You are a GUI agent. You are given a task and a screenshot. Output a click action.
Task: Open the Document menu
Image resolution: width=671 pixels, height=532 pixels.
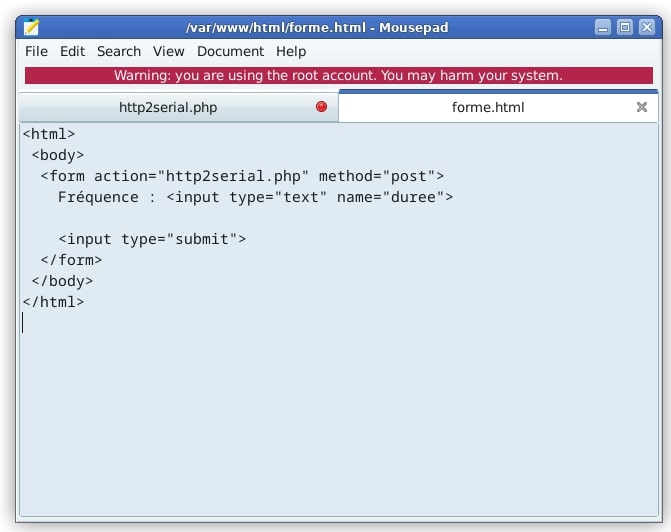(230, 51)
